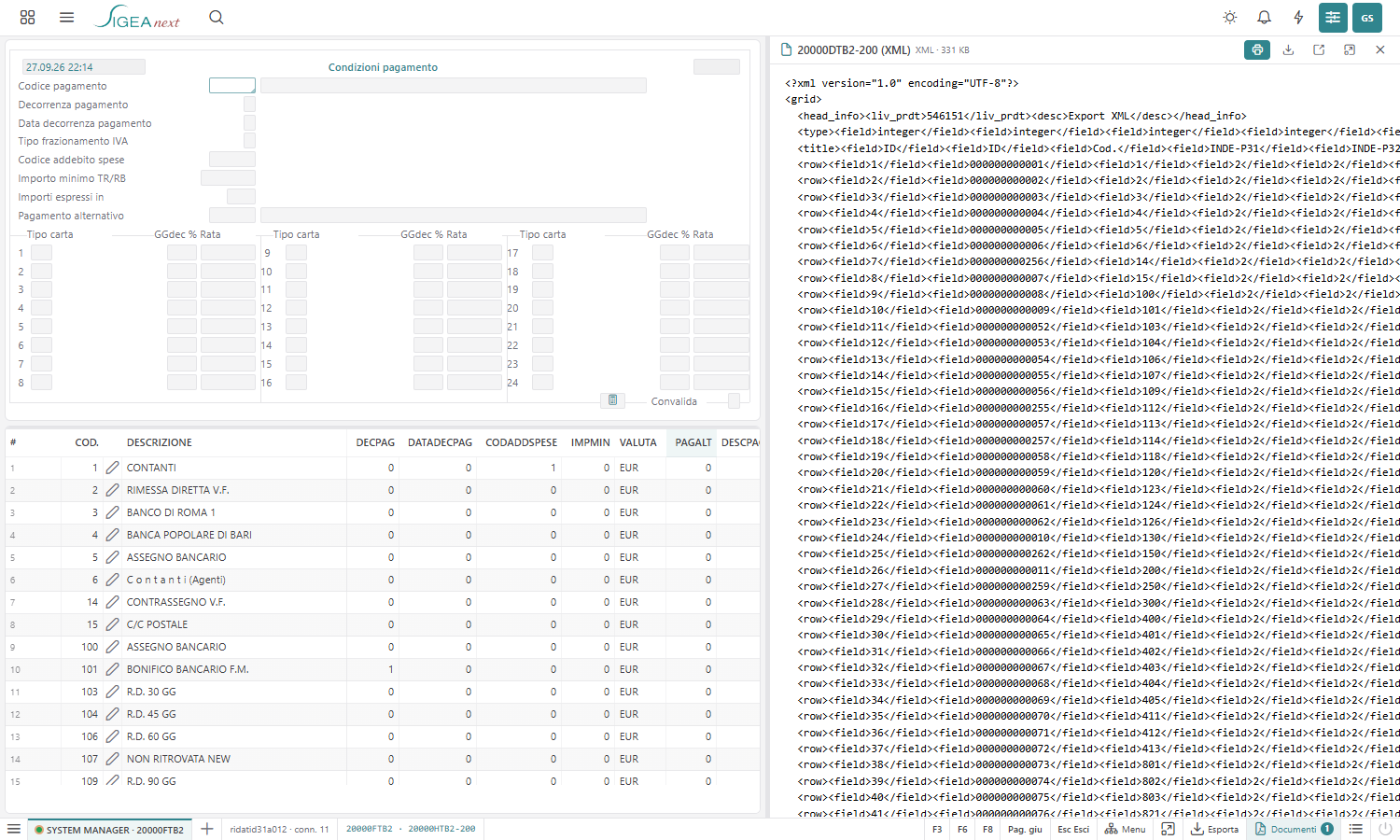Toggle the Tipo frazionamento IVA checkbox
This screenshot has width=1400, height=840.
[x=249, y=140]
